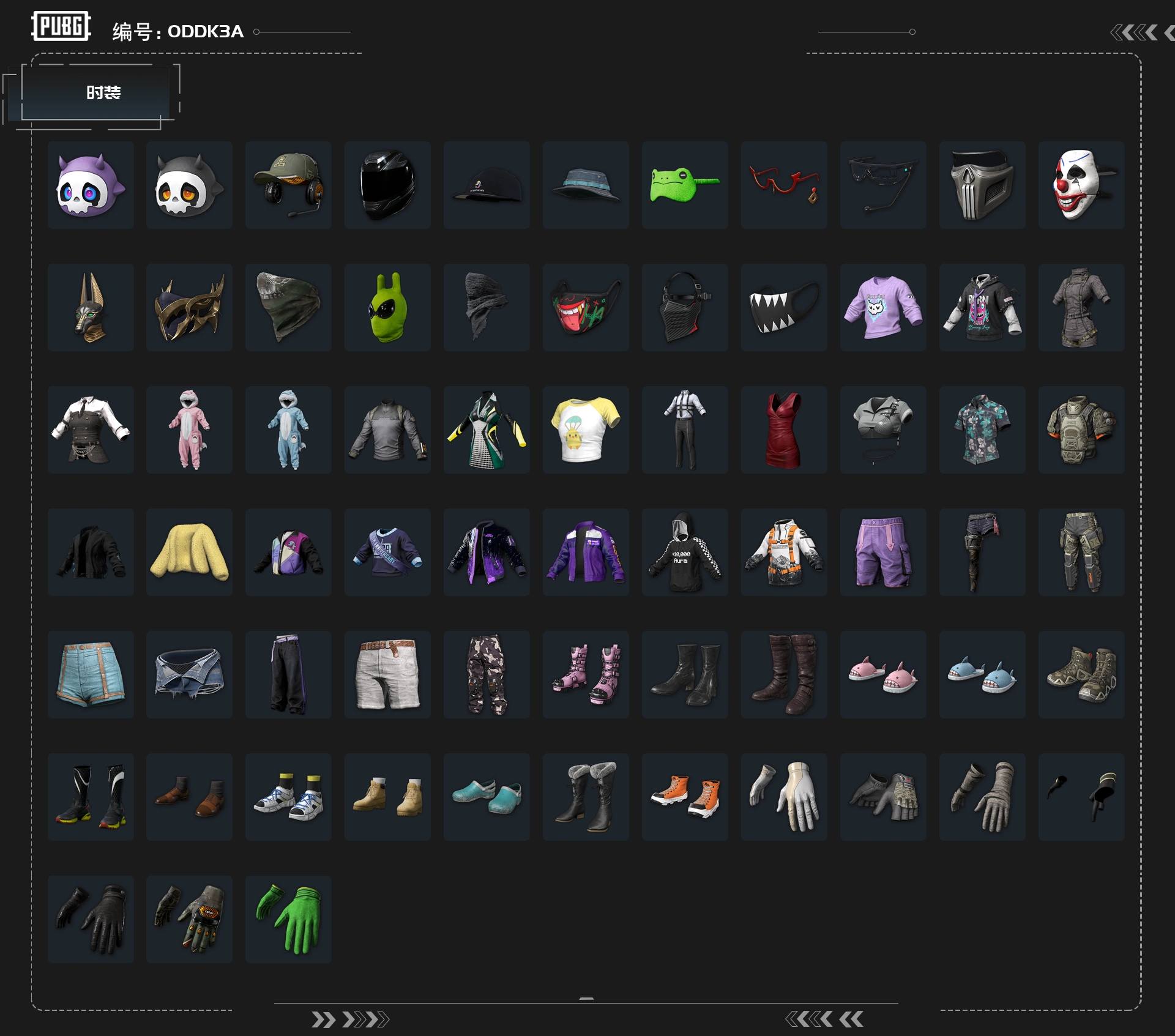Image resolution: width=1175 pixels, height=1036 pixels.
Task: Pick the yellow-sleeved chick t-shirt
Action: 586,430
